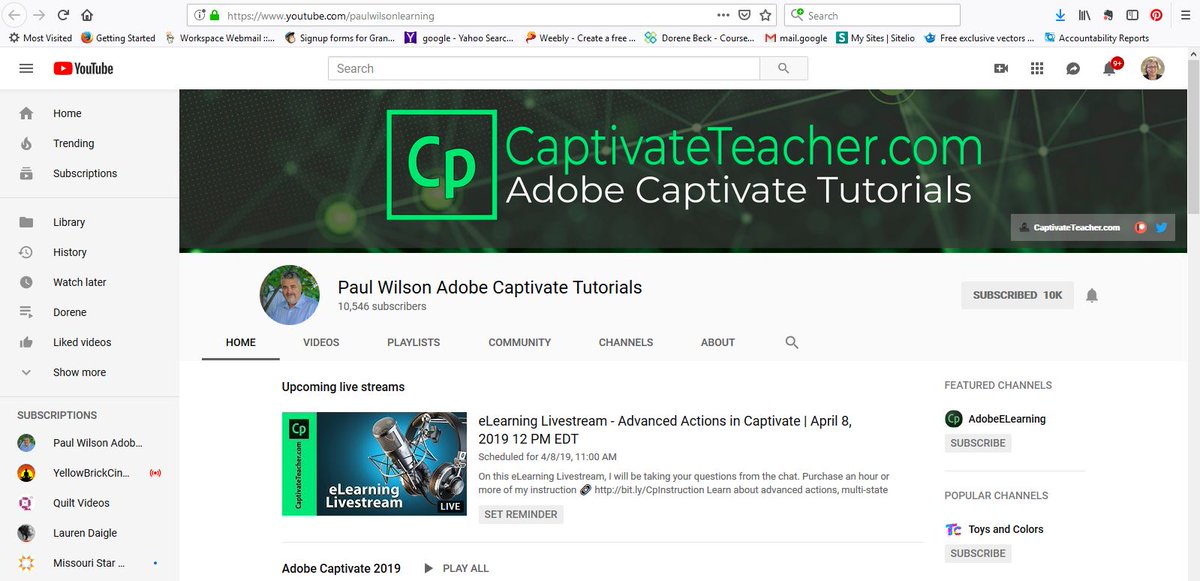Subscribe to Toys and Colors channel
This screenshot has height=581, width=1200.
pos(978,553)
